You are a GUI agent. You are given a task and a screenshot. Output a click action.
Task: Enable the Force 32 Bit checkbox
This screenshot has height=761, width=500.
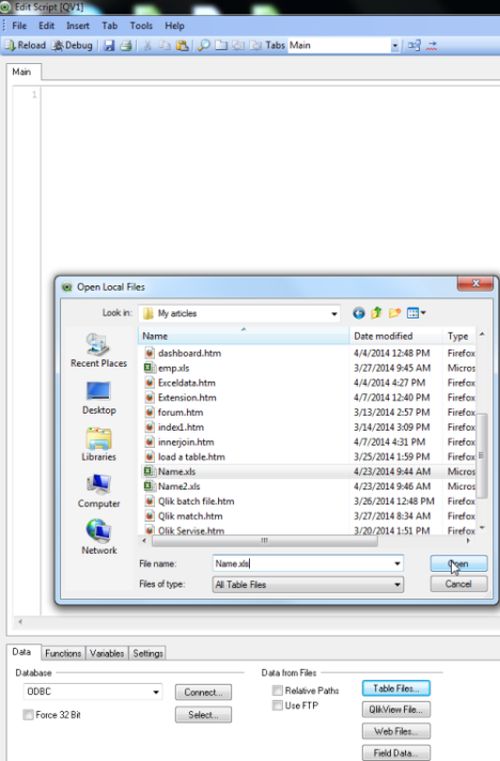29,714
